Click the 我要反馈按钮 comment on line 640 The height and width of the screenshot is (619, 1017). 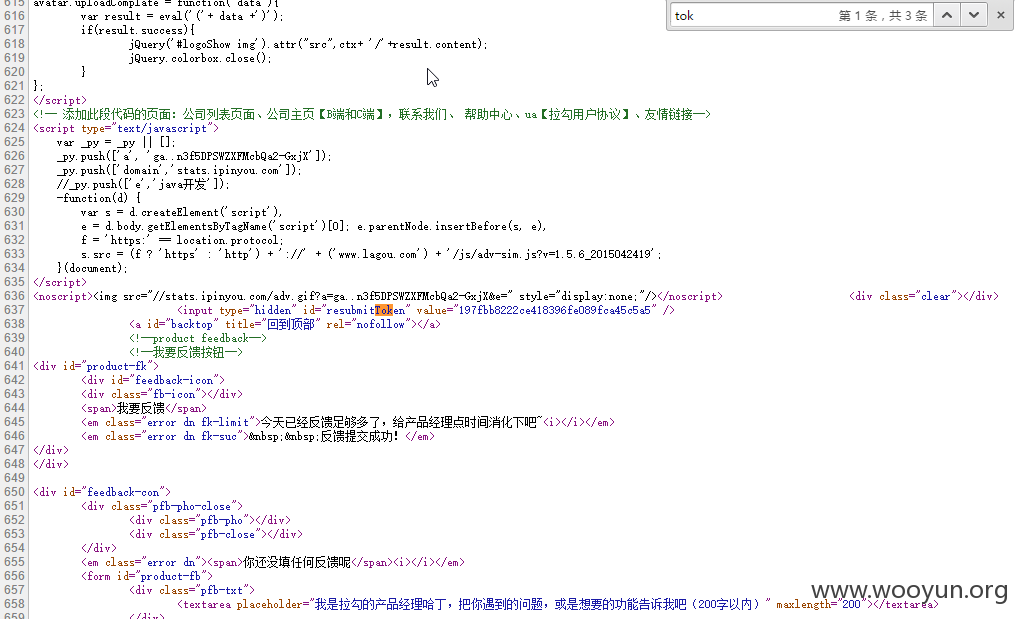(x=185, y=352)
